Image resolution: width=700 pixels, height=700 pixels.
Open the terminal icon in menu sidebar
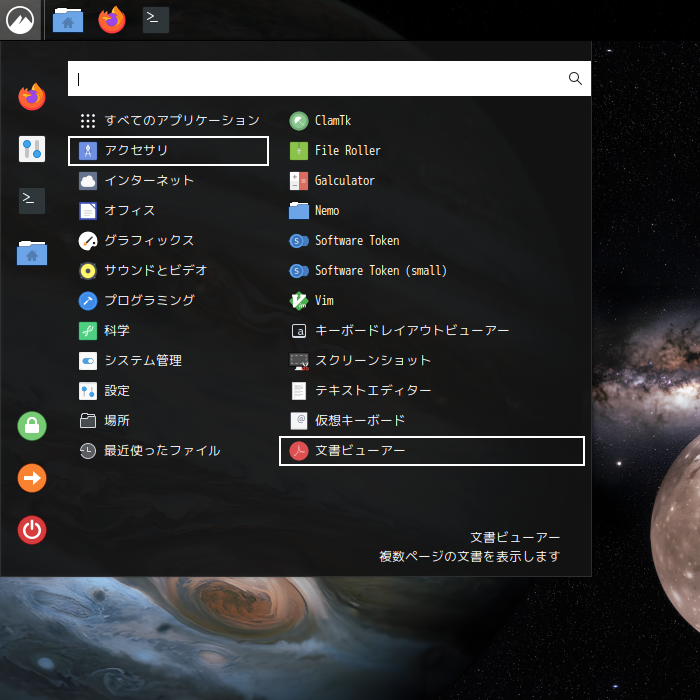[32, 201]
